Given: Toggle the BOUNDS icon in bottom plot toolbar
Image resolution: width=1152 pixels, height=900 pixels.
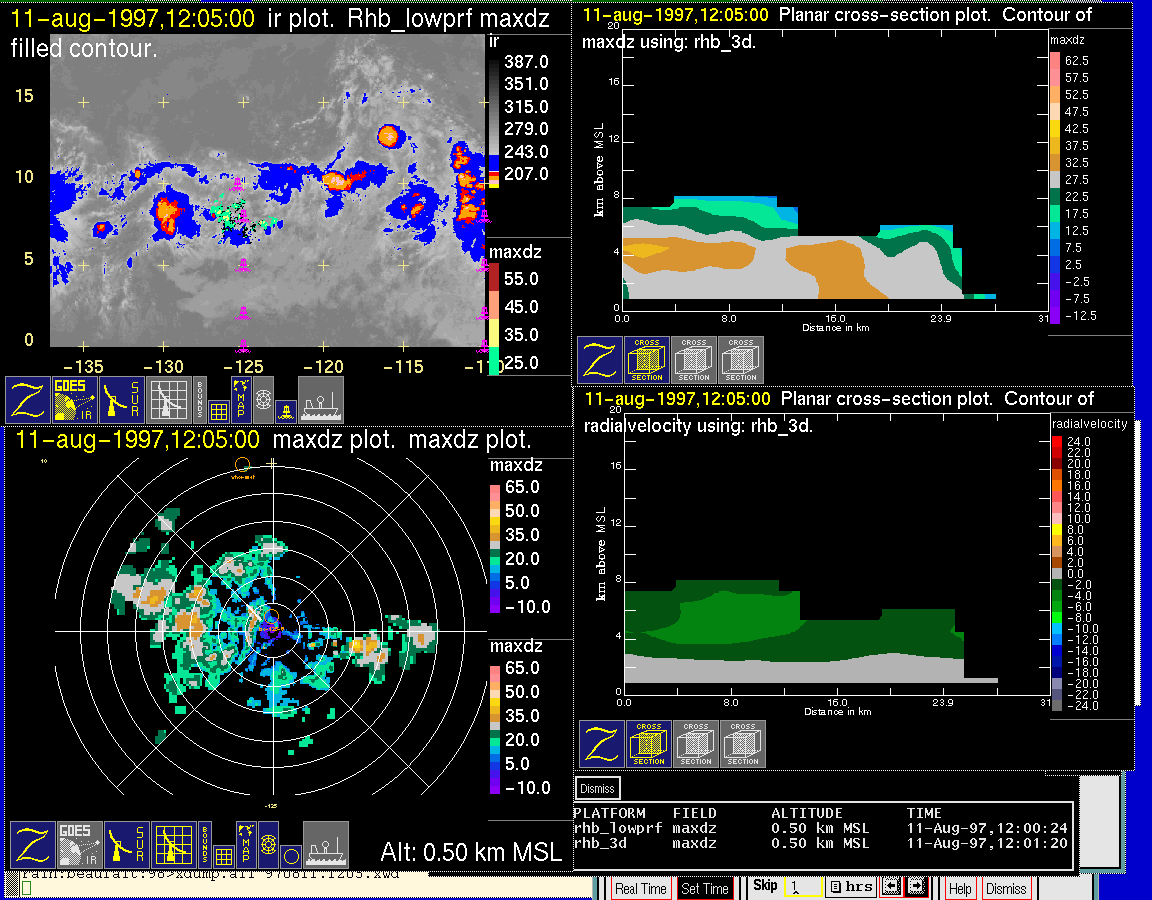Looking at the screenshot, I should point(205,845).
